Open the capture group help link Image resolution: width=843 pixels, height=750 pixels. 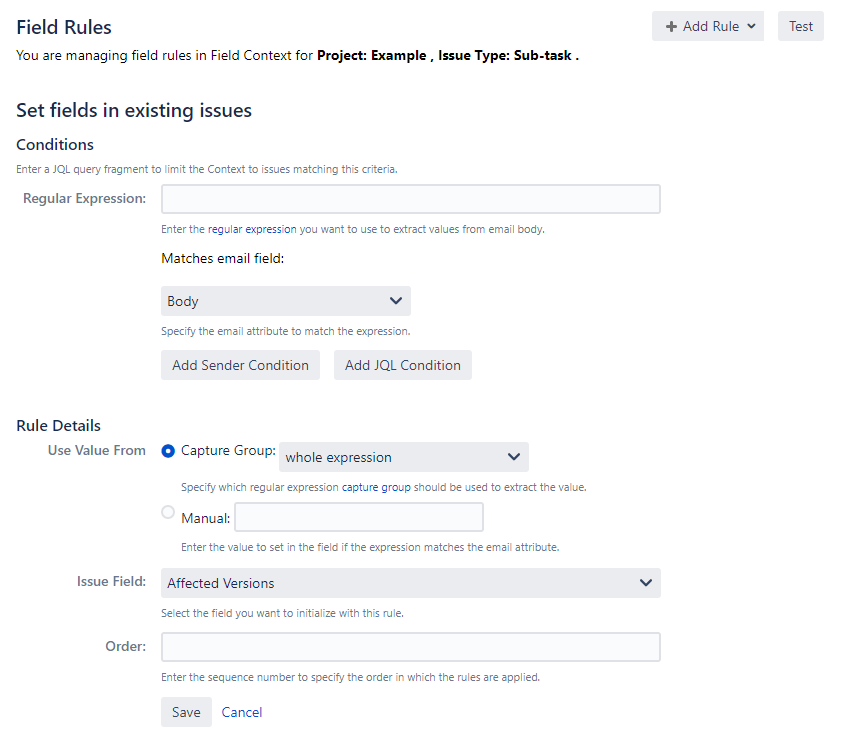(x=376, y=487)
